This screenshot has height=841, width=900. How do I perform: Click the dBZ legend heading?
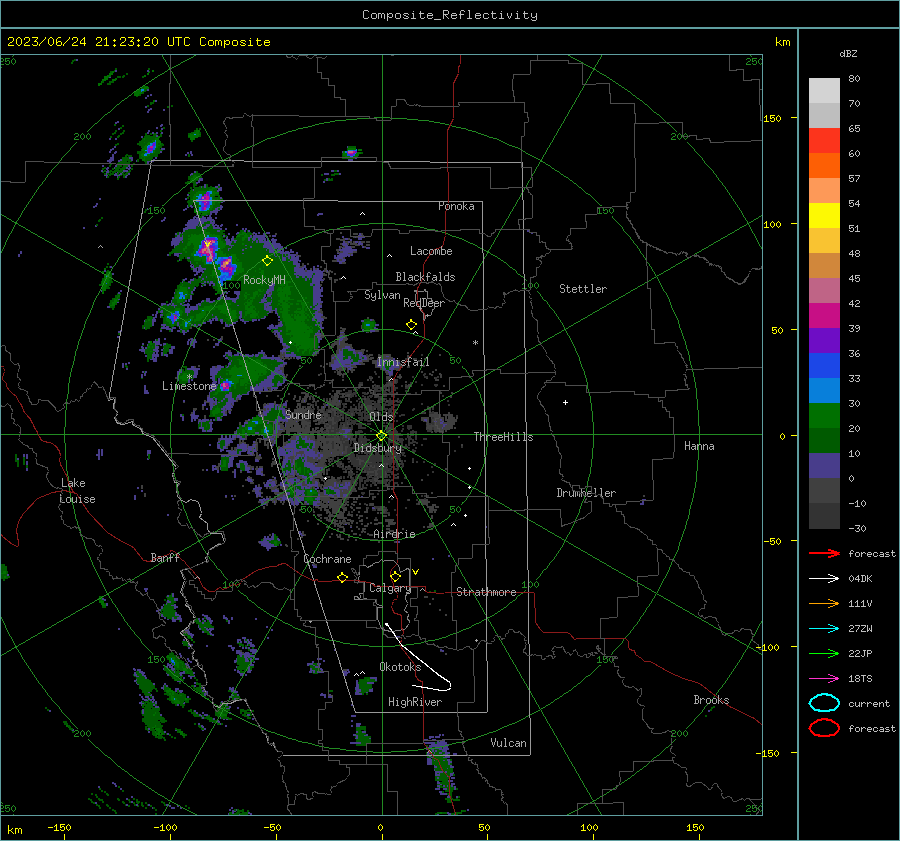(x=848, y=53)
